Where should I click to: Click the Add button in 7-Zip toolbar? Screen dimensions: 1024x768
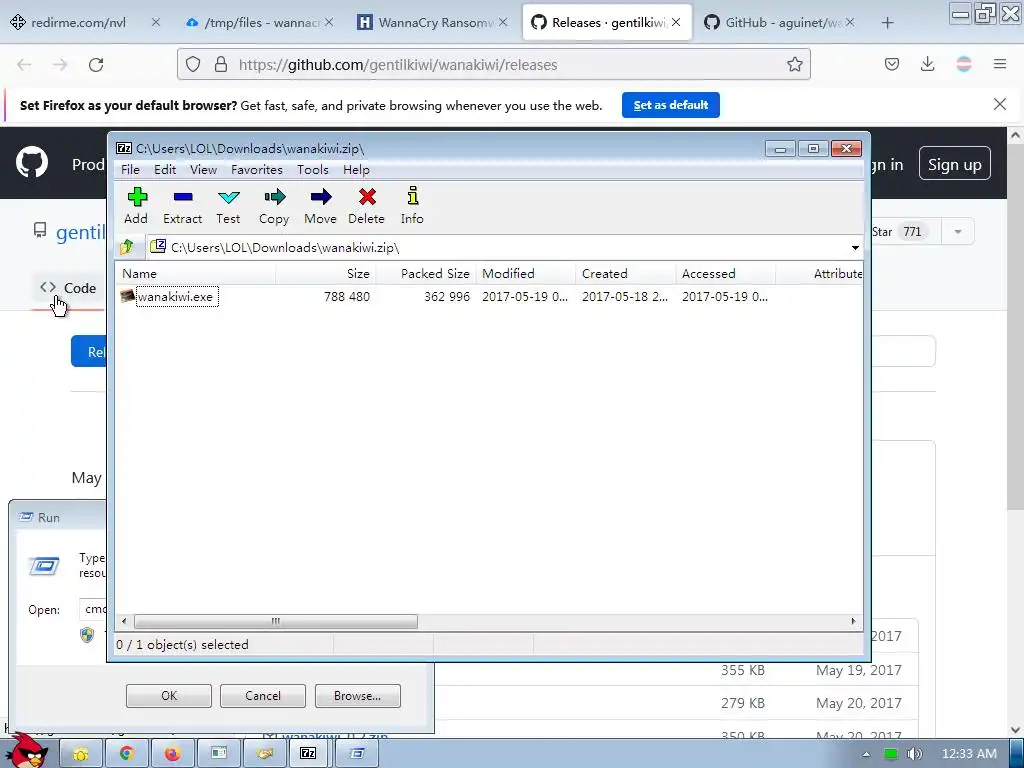pyautogui.click(x=136, y=206)
